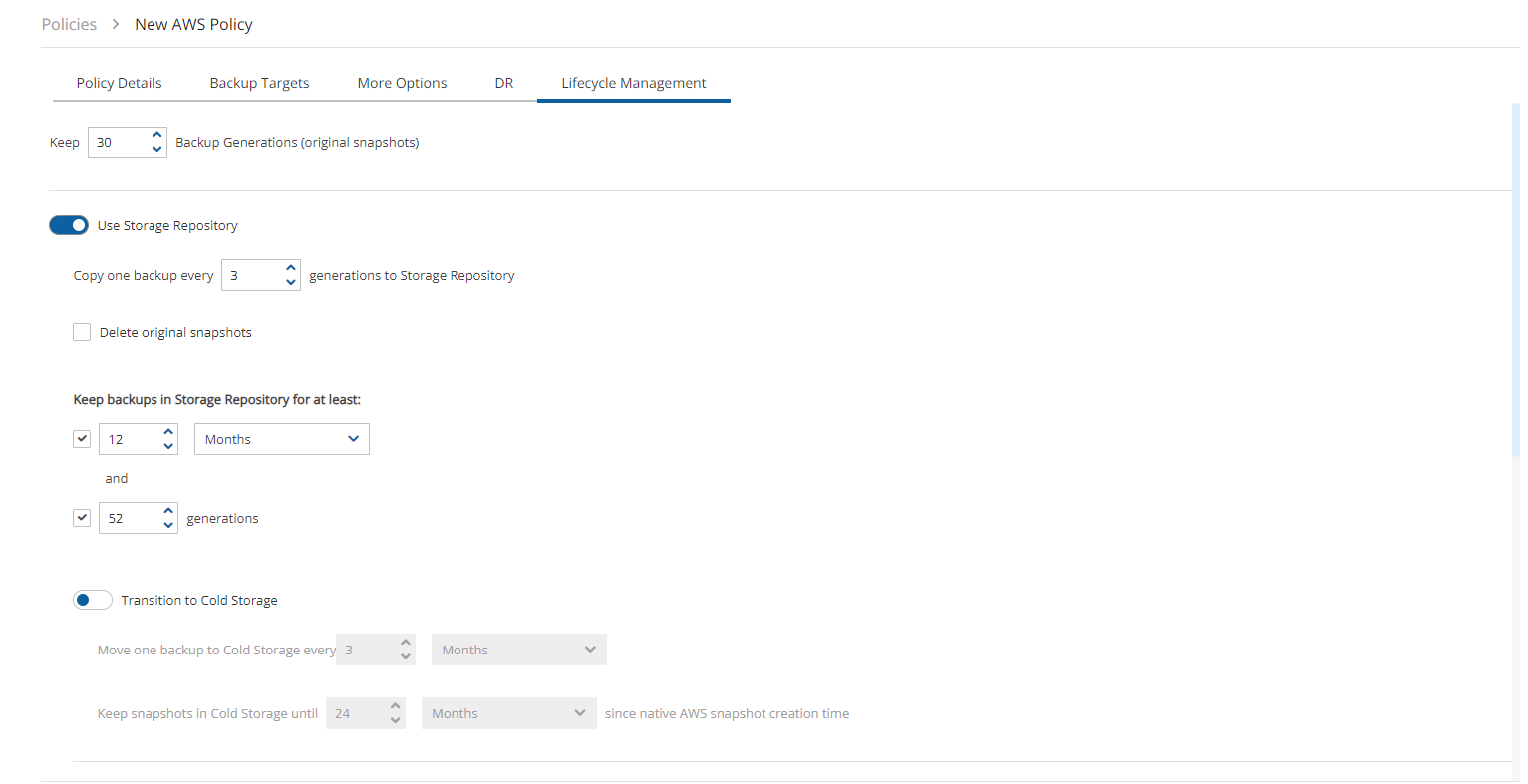
Task: Open the More Options tab
Action: [402, 83]
